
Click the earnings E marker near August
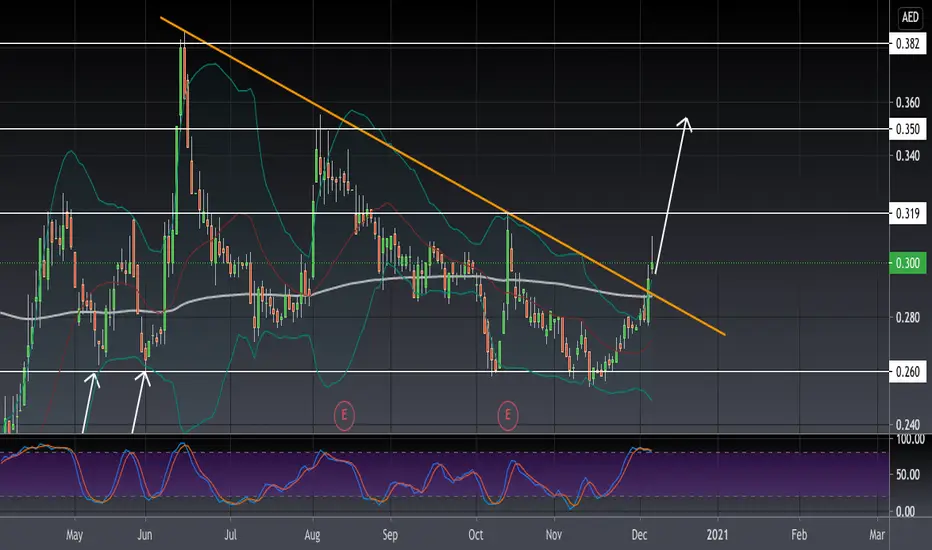344,414
